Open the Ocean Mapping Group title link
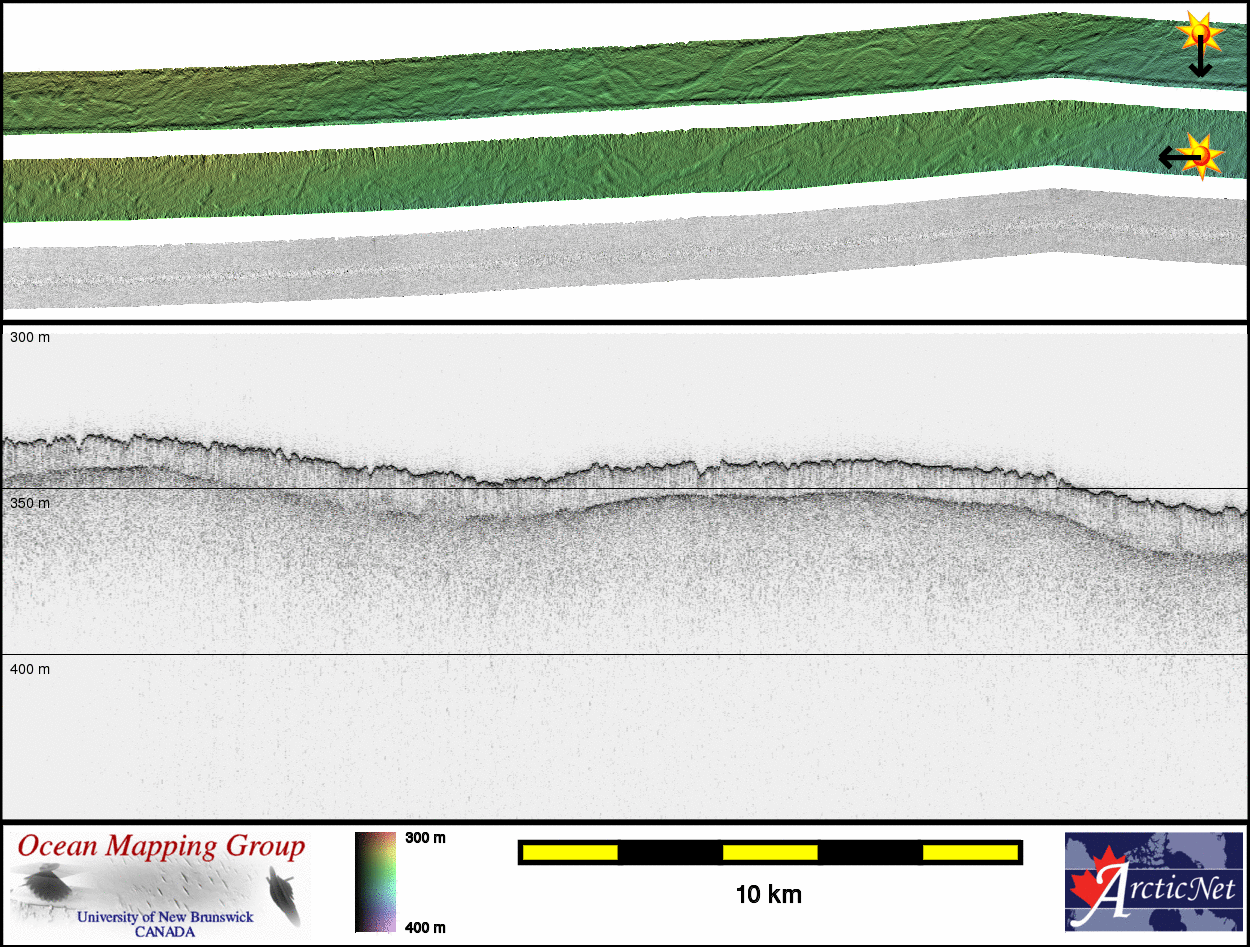The height and width of the screenshot is (947, 1250). [161, 847]
